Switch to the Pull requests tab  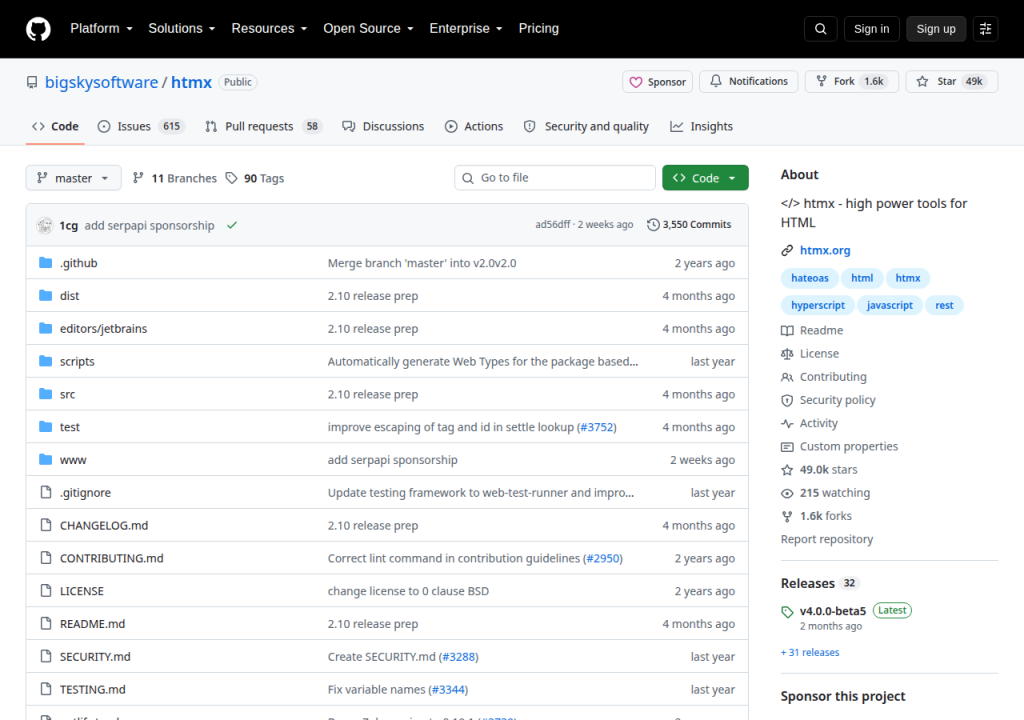264,126
